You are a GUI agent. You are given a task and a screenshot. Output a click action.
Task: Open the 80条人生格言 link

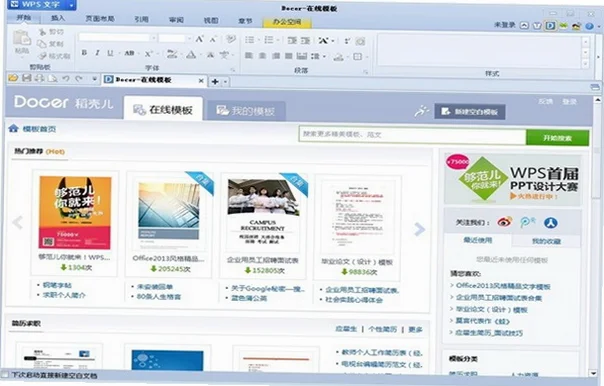tap(158, 297)
